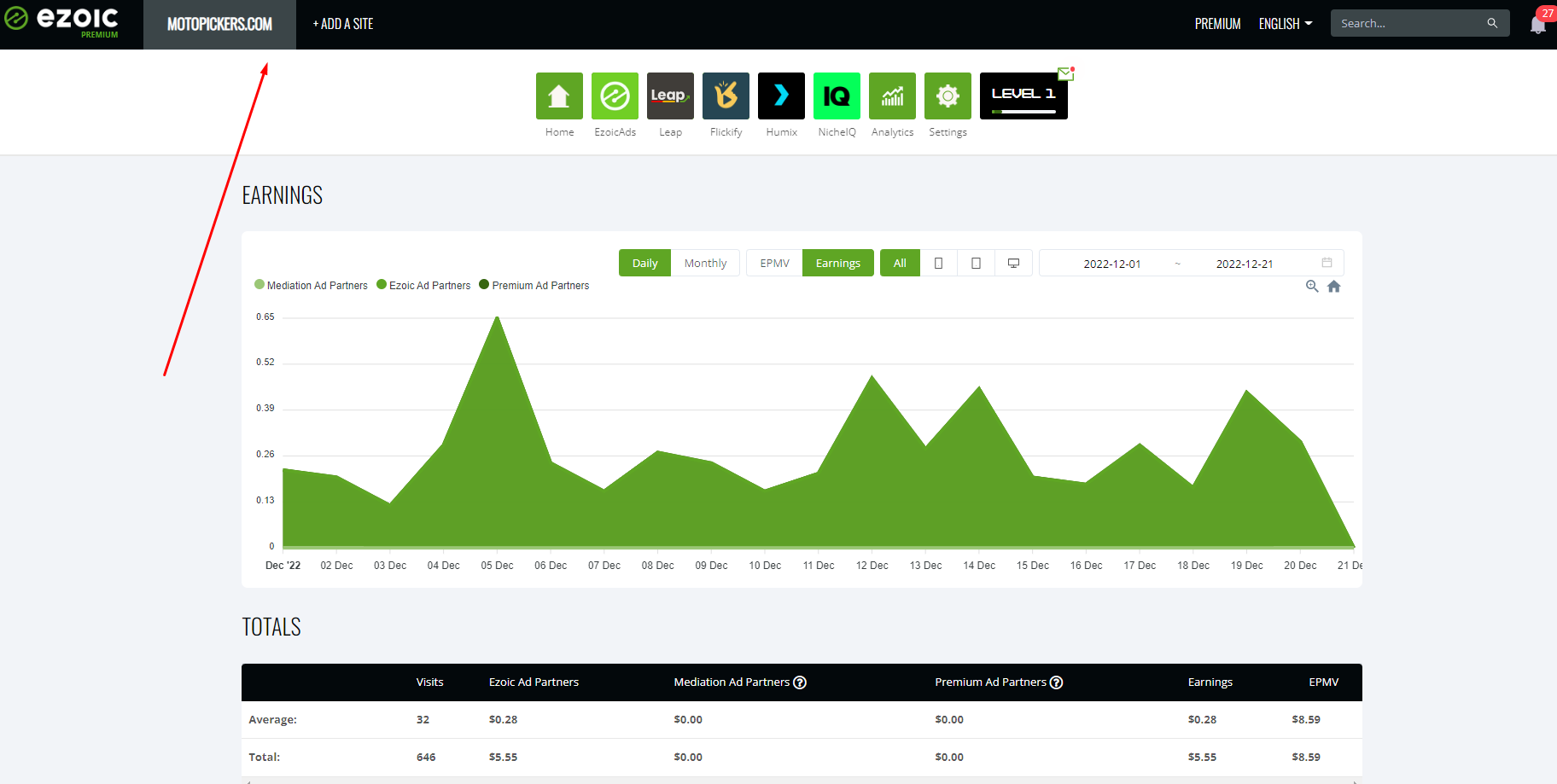Toggle Mediation Ad Partners legend series
This screenshot has width=1557, height=784.
(x=311, y=285)
